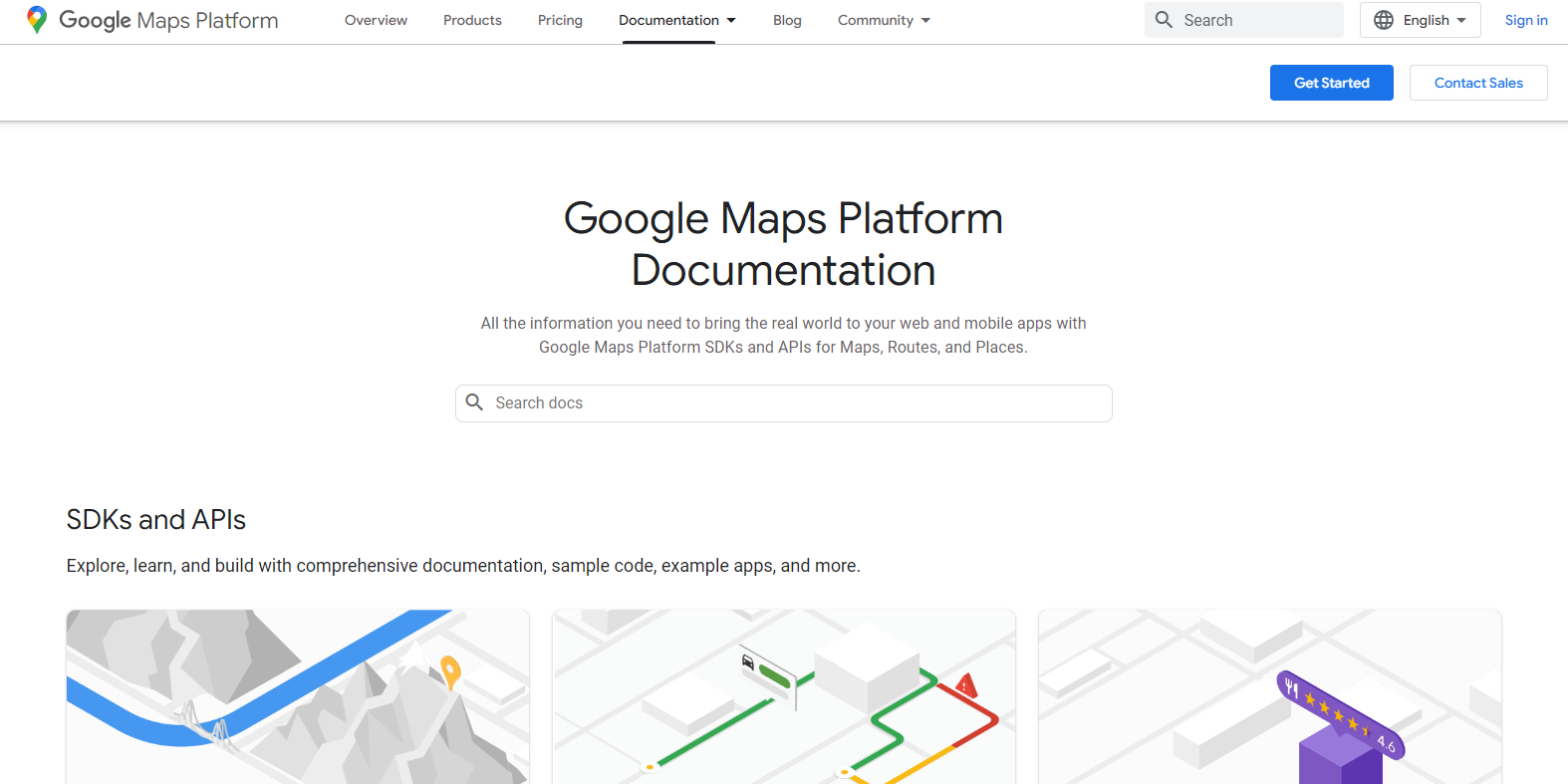Click the orange map pin on mountain illustration

point(450,672)
